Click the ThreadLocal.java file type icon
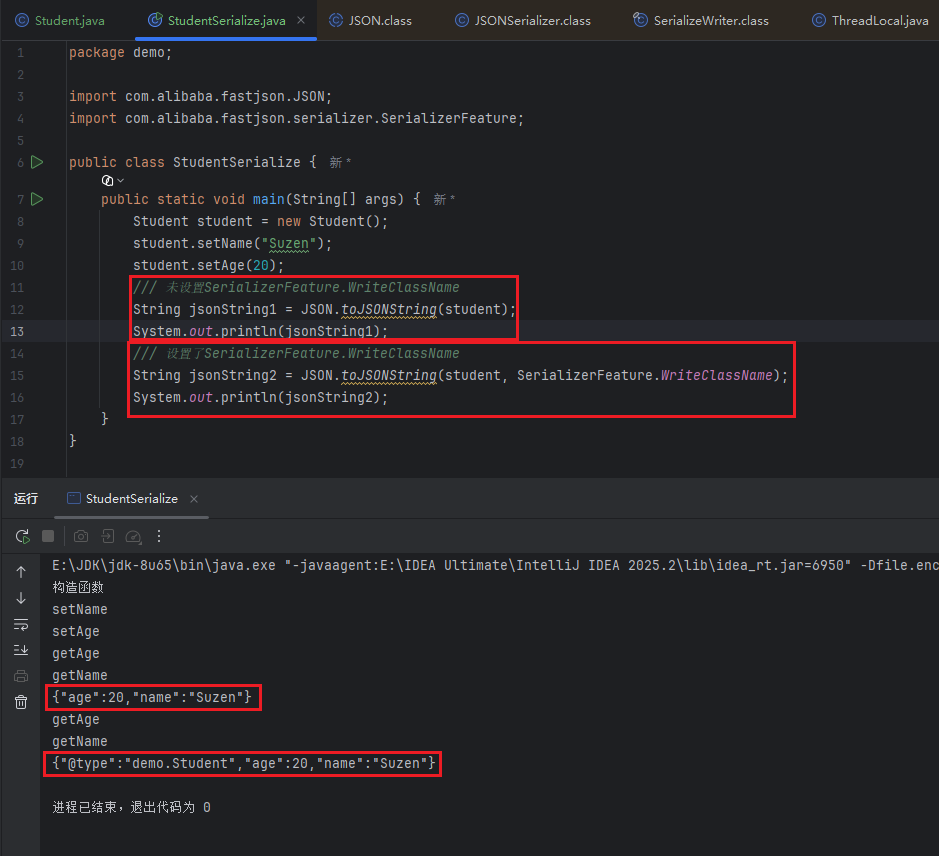The width and height of the screenshot is (939, 856). (x=819, y=20)
